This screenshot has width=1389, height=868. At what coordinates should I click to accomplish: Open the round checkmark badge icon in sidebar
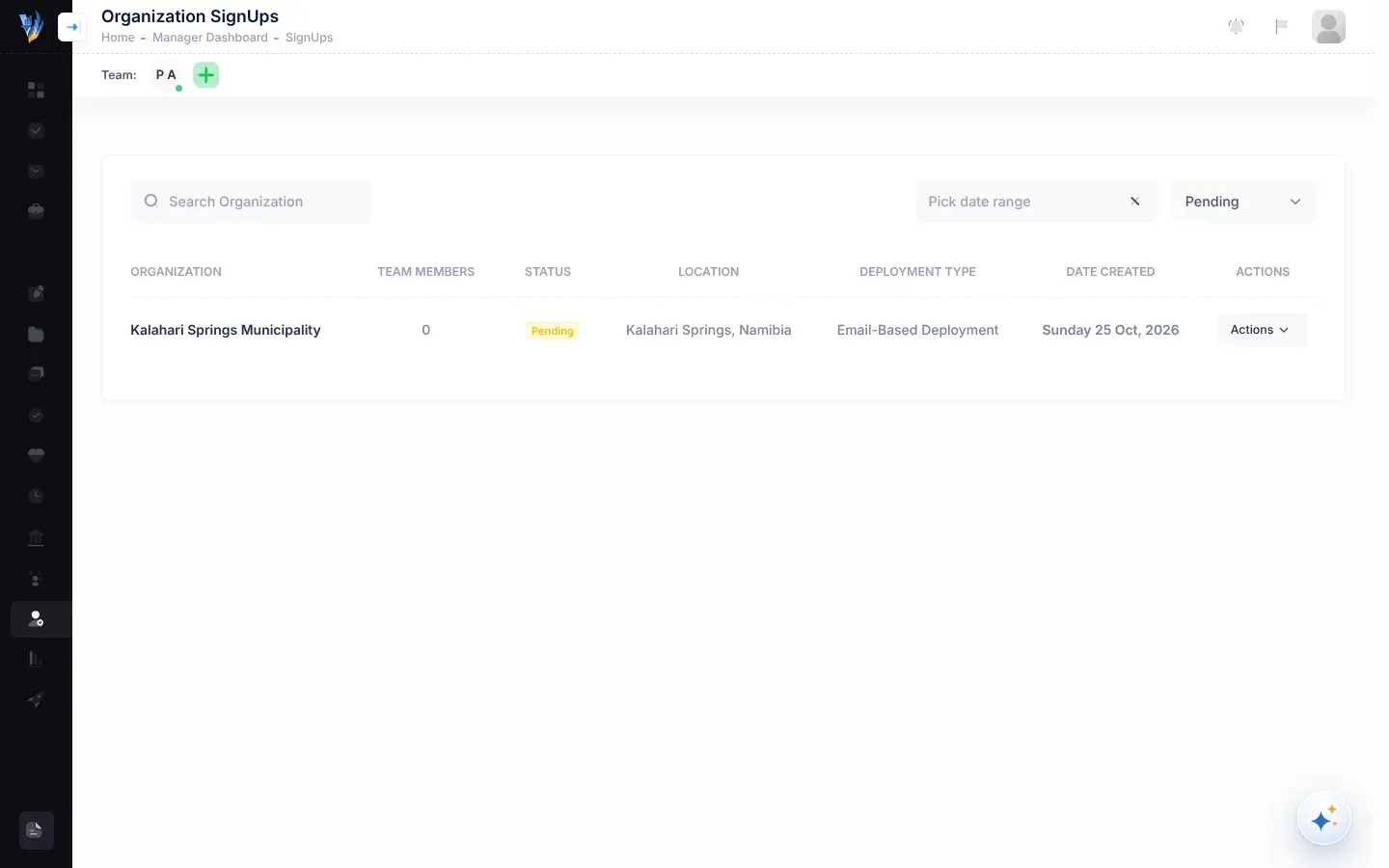click(36, 415)
